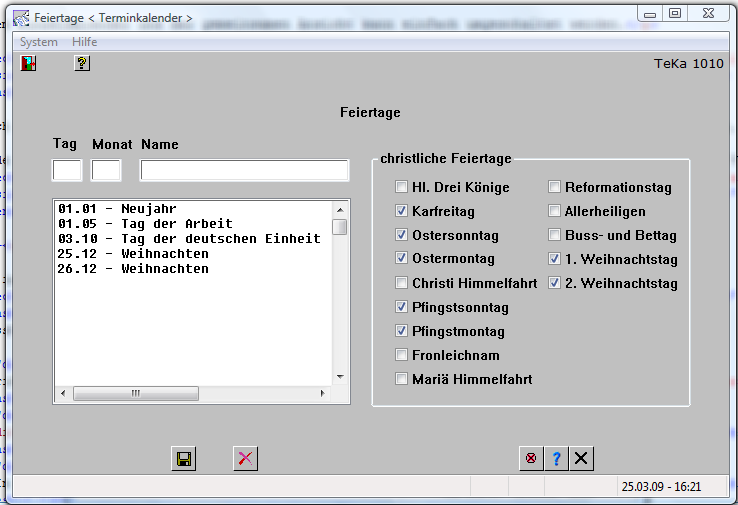Disable the 2. Weihnachtstag checkbox
This screenshot has height=505, width=738.
(x=554, y=283)
